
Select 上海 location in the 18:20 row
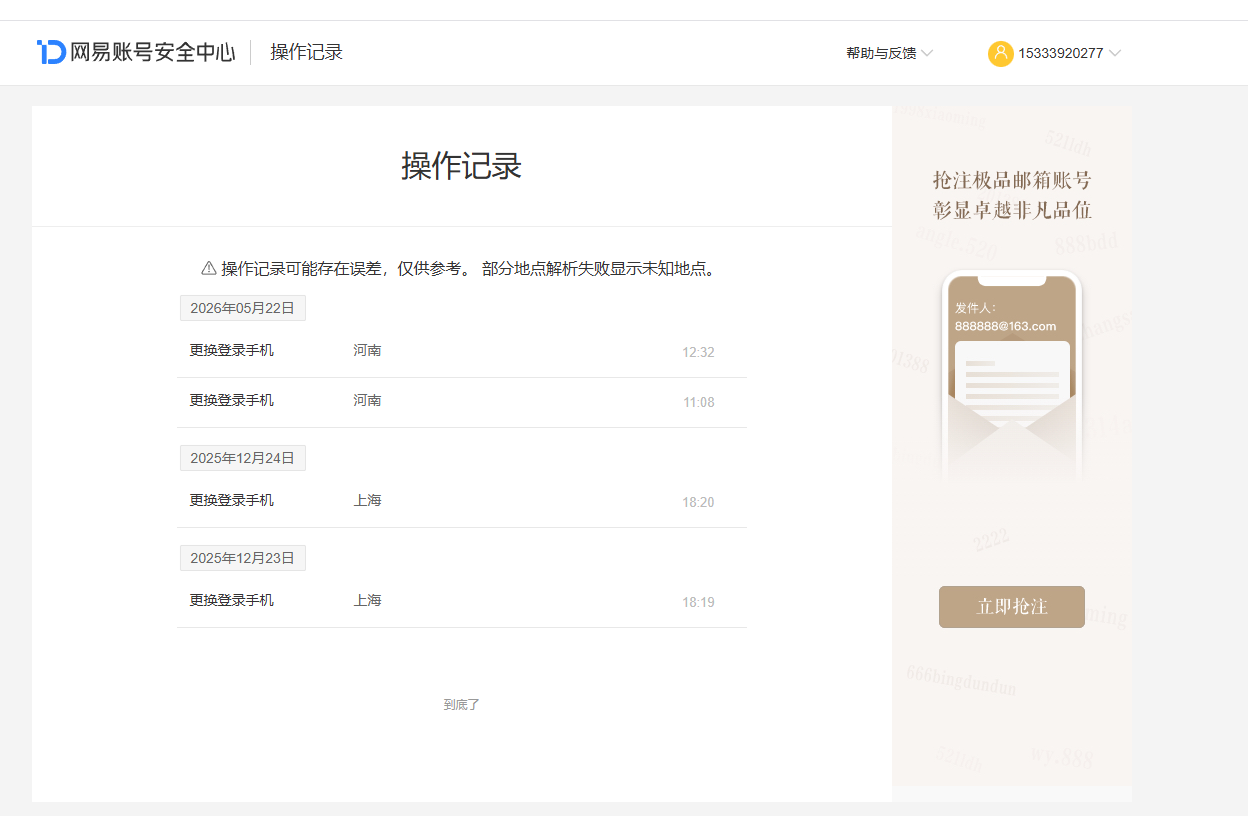[367, 501]
